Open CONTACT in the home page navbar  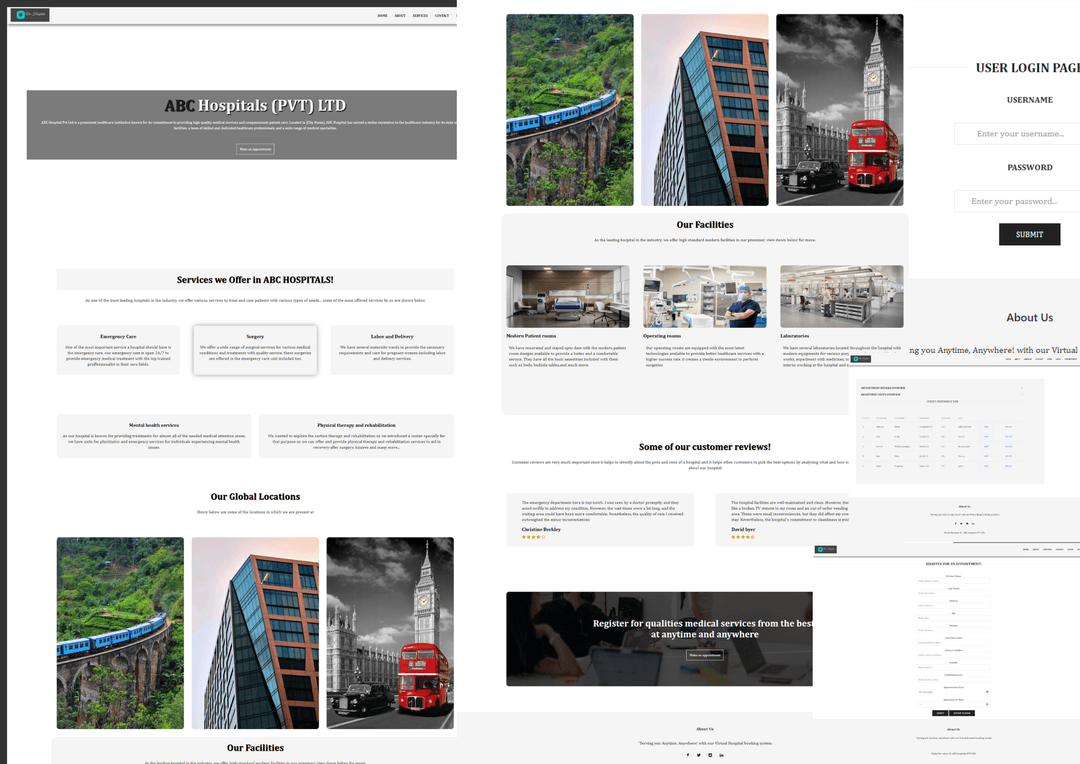(442, 15)
